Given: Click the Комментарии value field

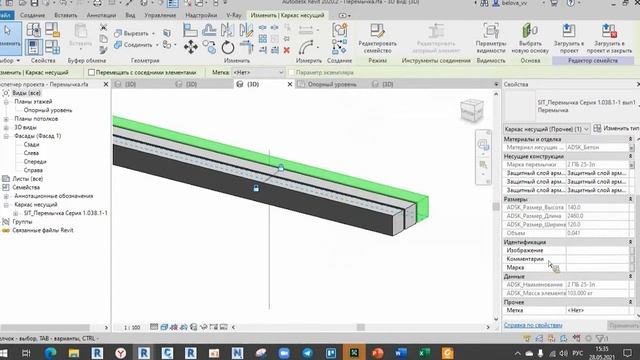Looking at the screenshot, I should [x=597, y=259].
